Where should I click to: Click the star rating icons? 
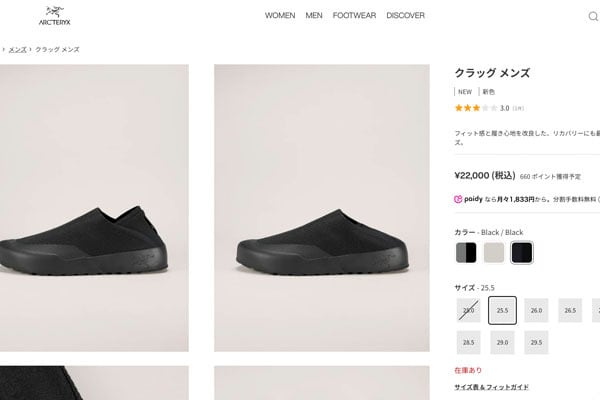pos(476,107)
